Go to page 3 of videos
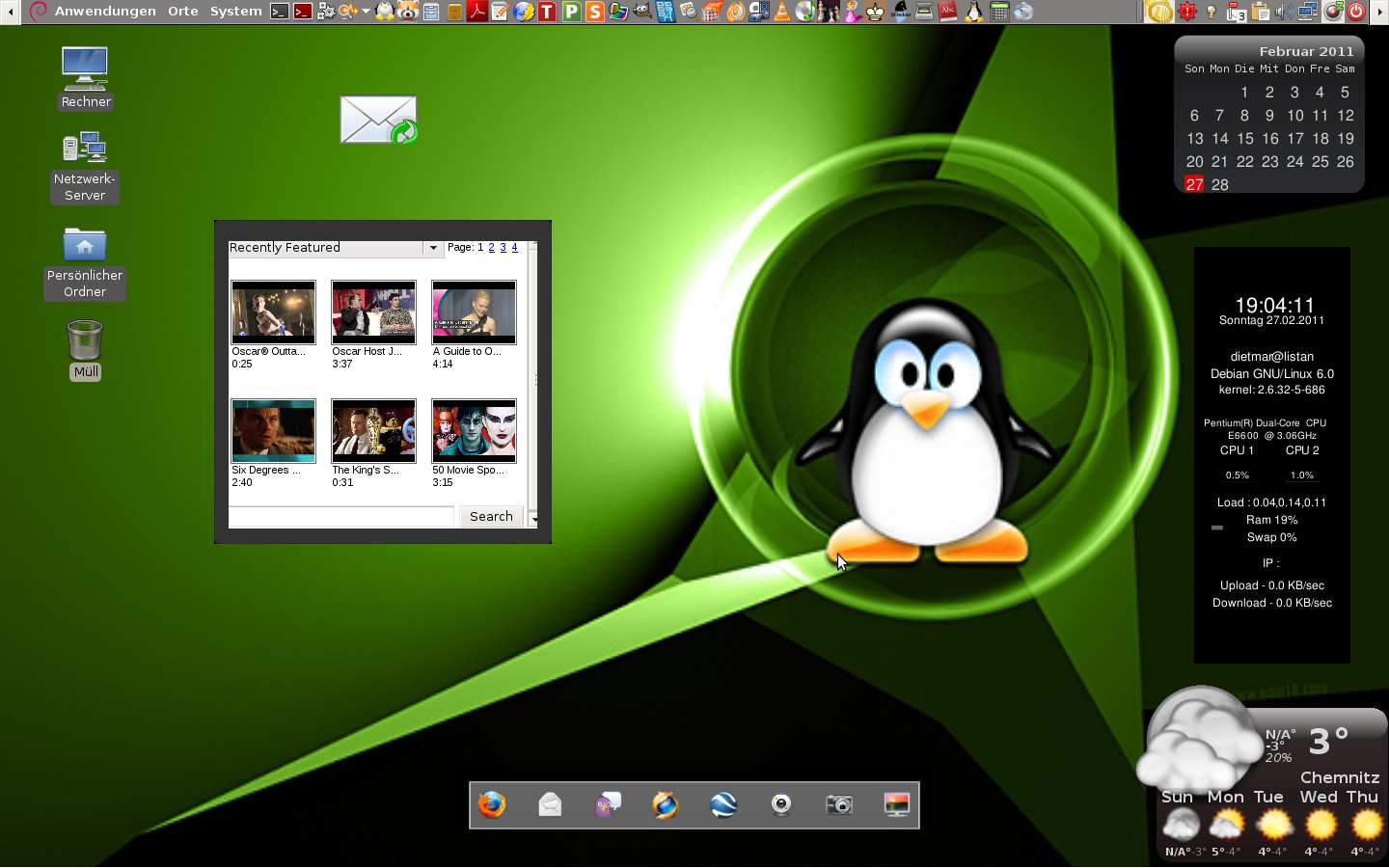1389x868 pixels. click(x=503, y=247)
